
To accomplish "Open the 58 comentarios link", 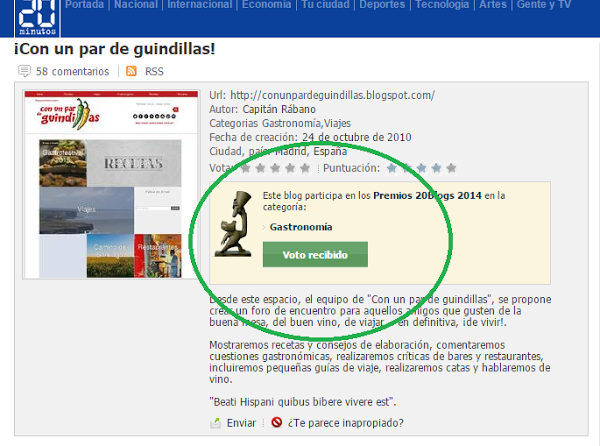I will pyautogui.click(x=72, y=72).
